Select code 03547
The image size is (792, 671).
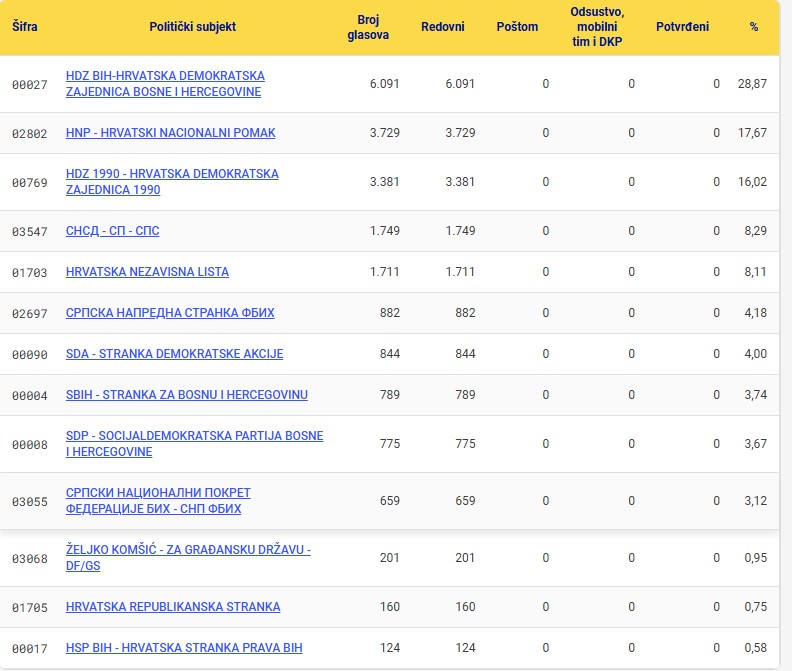[x=30, y=231]
